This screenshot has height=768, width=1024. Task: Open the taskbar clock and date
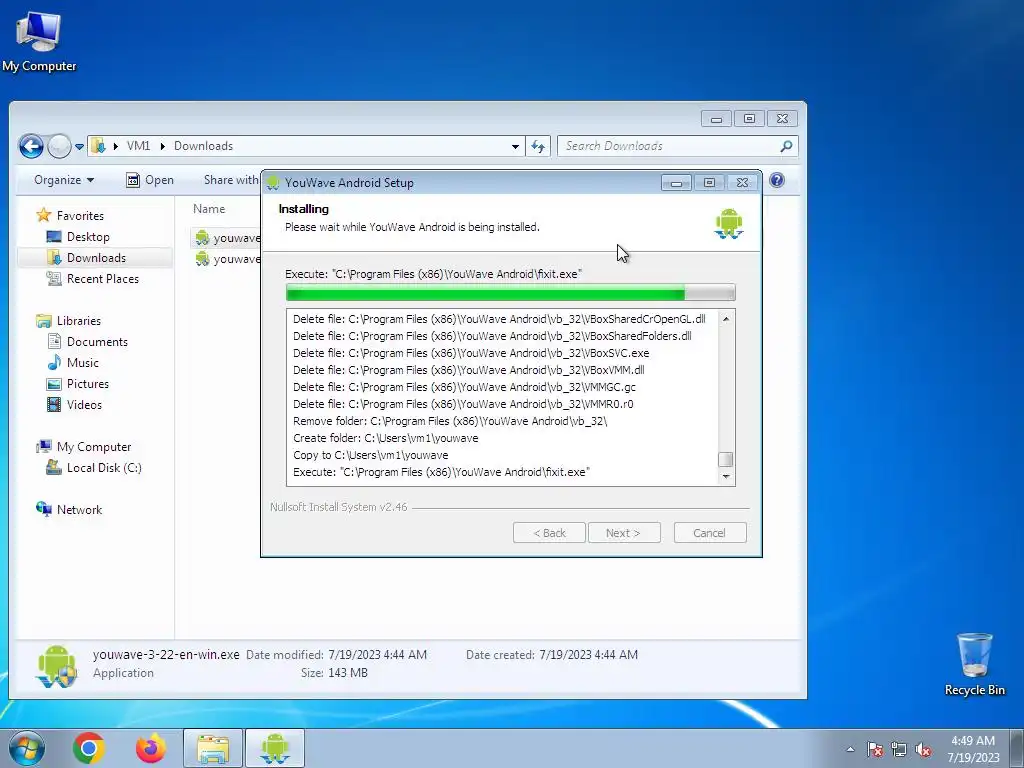pyautogui.click(x=973, y=749)
